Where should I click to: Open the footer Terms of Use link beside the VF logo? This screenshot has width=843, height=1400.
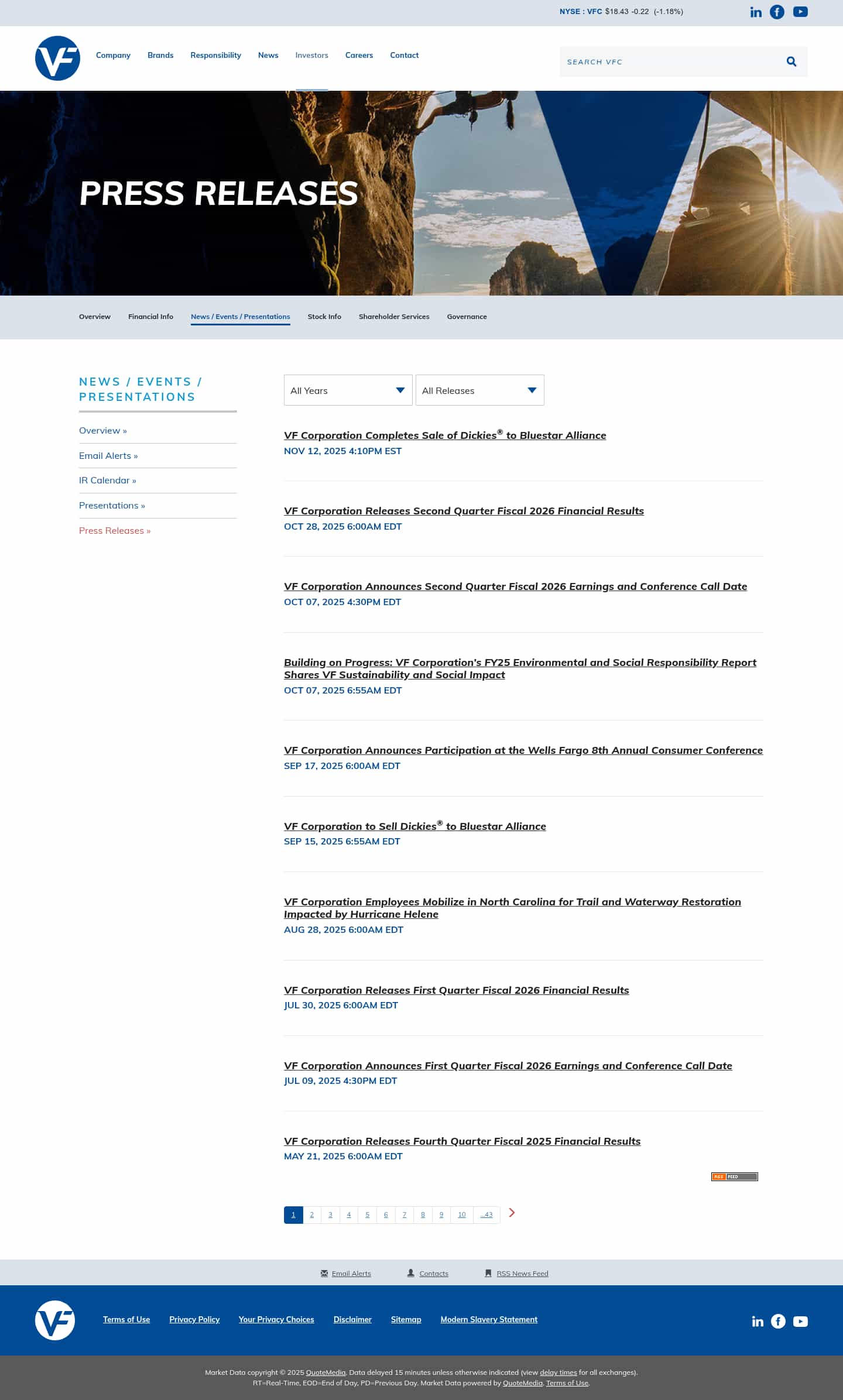126,1319
